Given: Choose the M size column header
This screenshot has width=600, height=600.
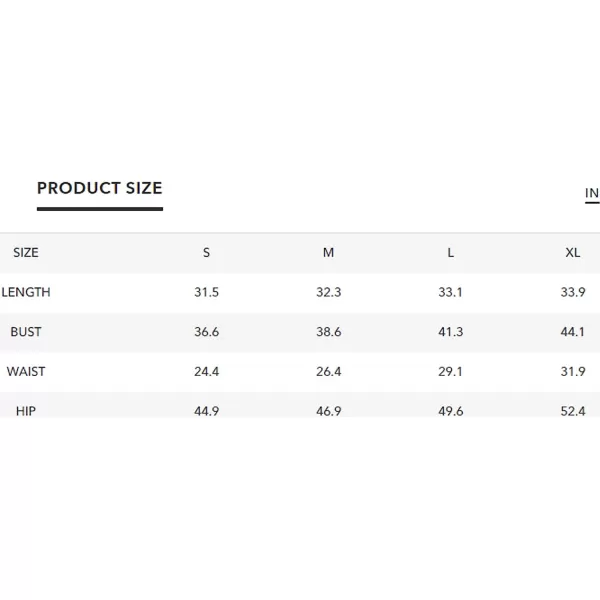Looking at the screenshot, I should [x=328, y=253].
